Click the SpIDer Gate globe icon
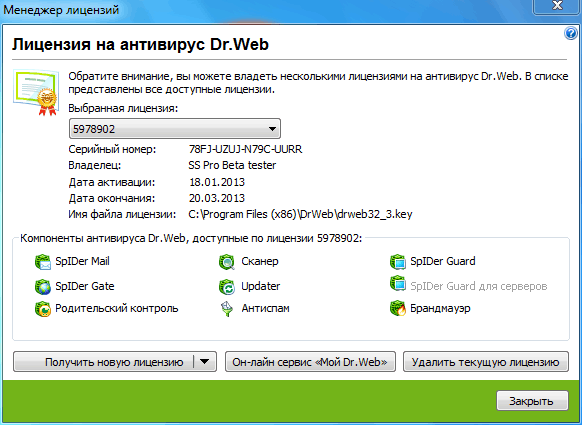Viewport: 582px width, 425px height. 43,287
